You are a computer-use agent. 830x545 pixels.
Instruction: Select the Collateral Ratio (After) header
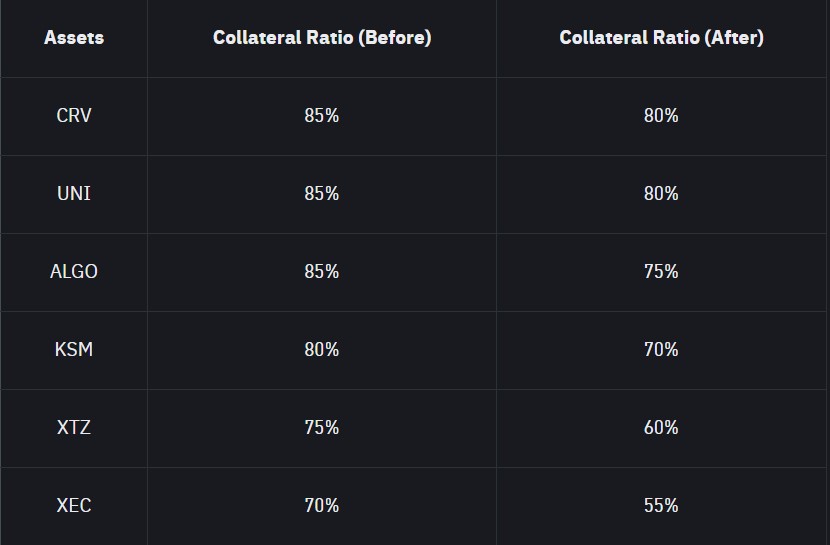[x=661, y=38]
